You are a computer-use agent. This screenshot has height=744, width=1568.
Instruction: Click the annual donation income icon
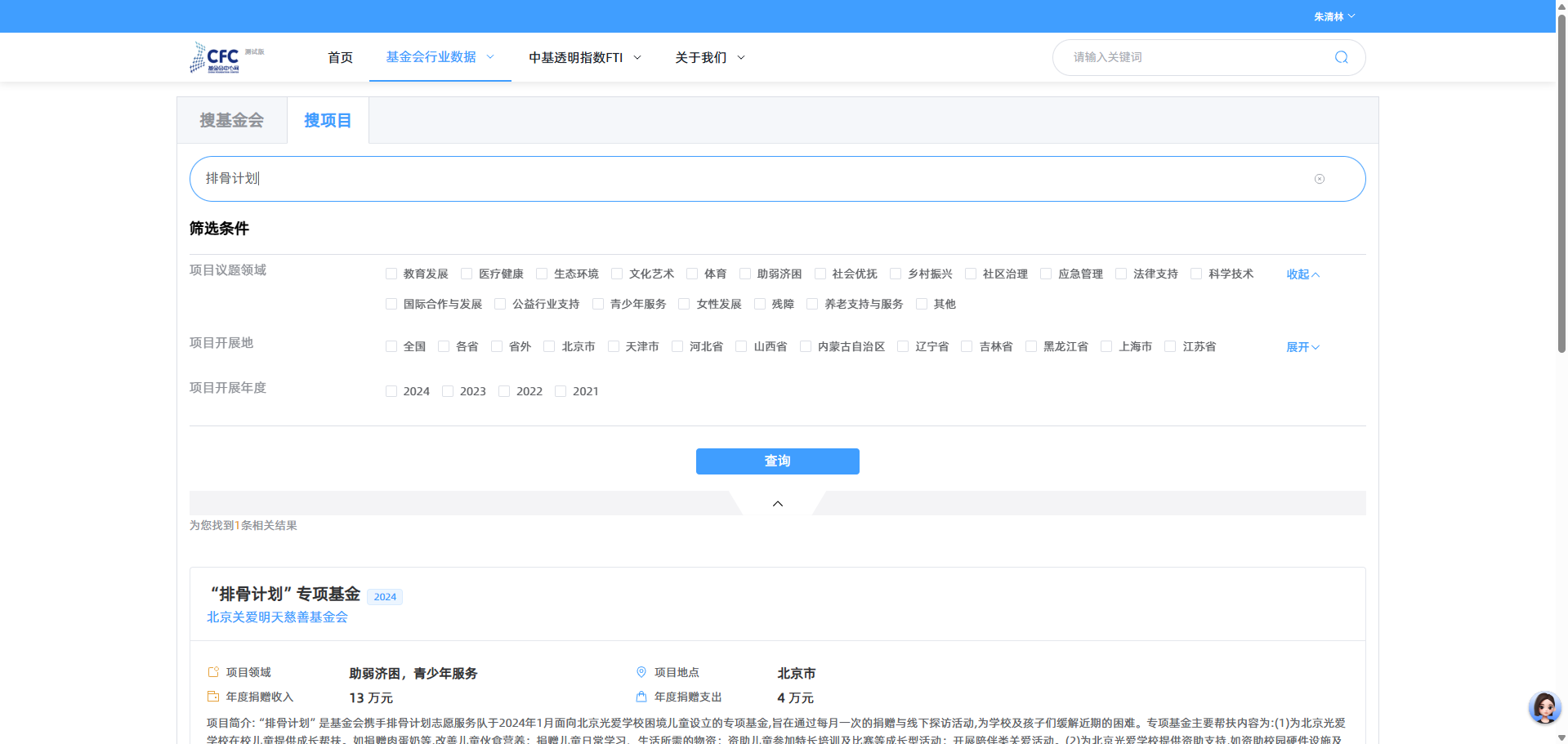pos(213,697)
